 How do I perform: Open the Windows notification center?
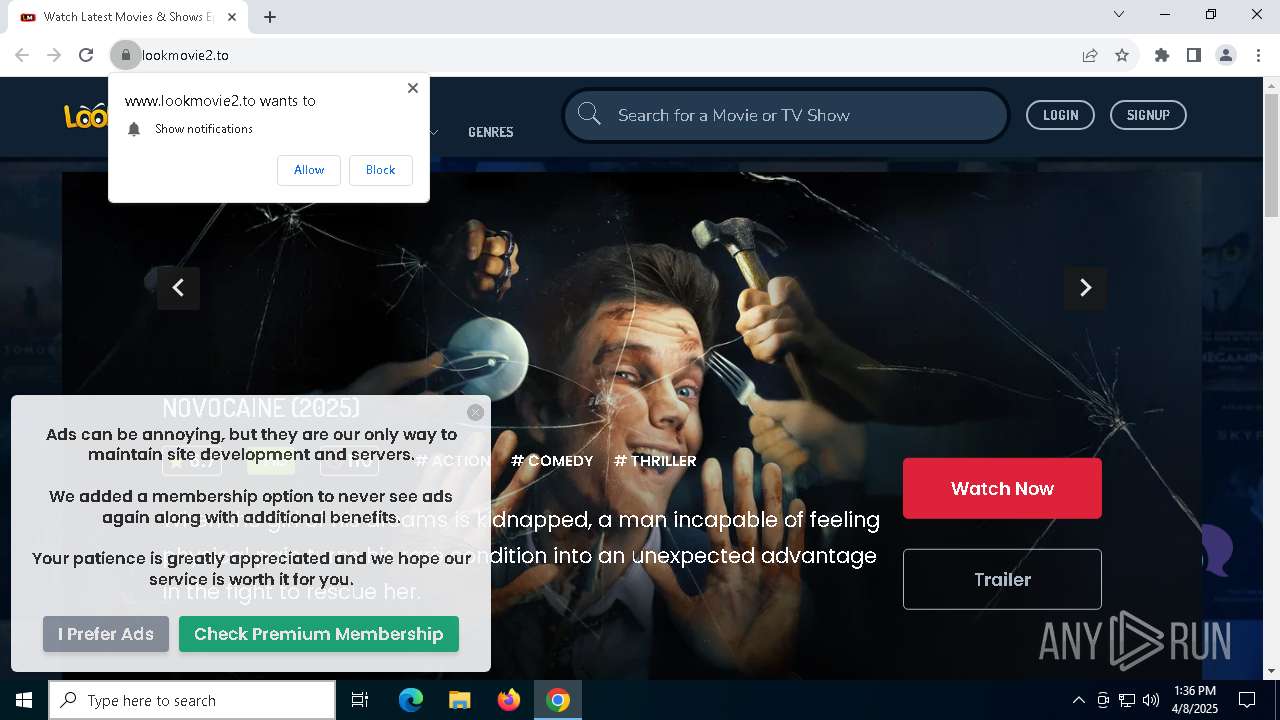(x=1247, y=700)
